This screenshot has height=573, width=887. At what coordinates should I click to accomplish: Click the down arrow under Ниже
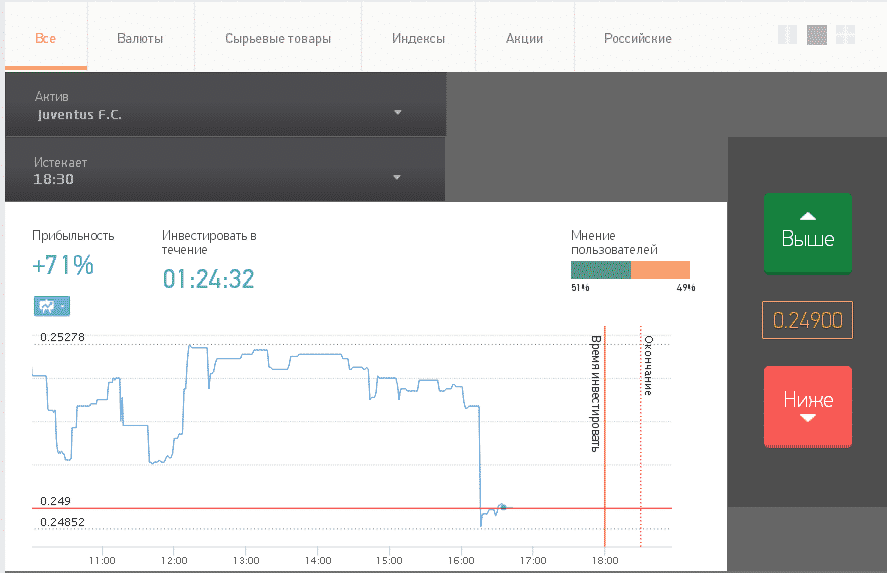(808, 418)
